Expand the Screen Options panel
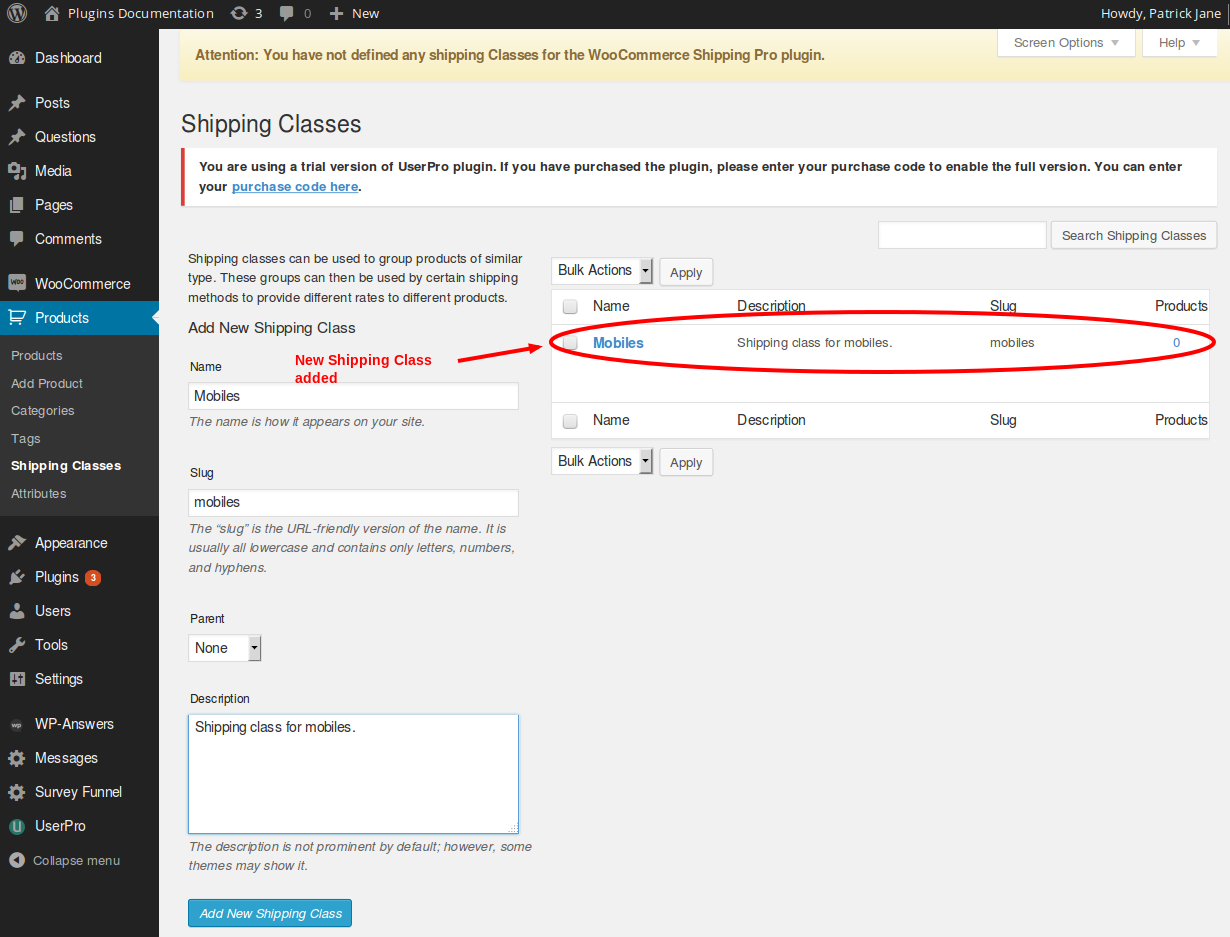This screenshot has width=1230, height=937. 1066,43
